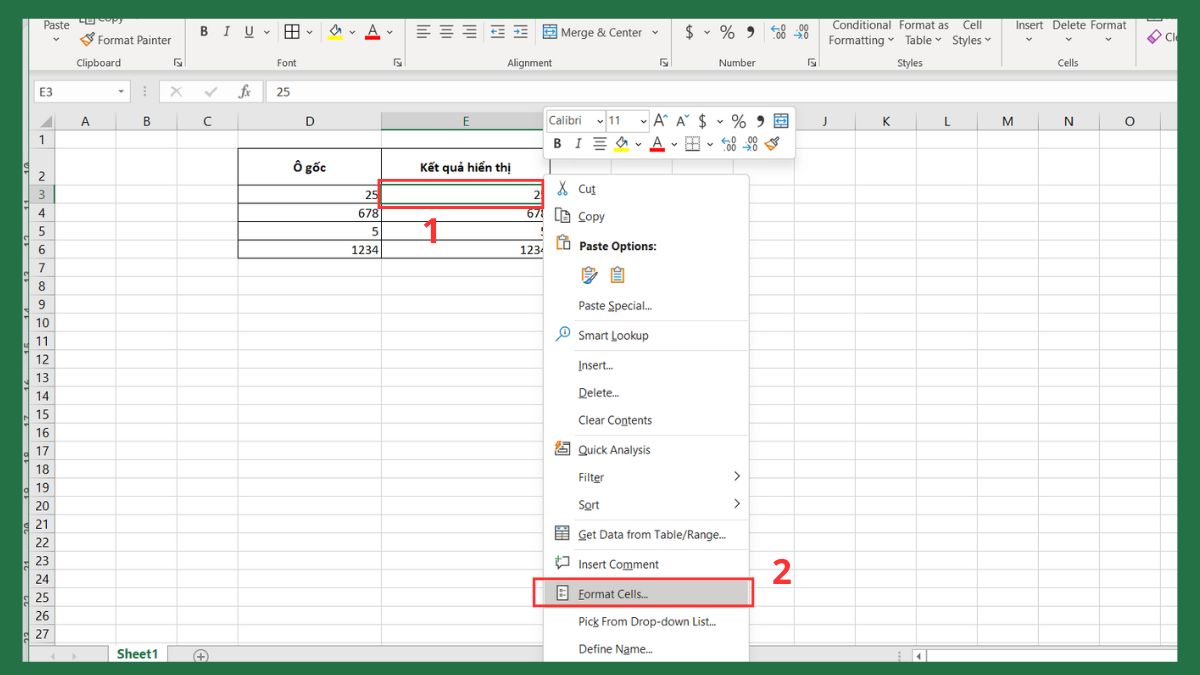Click the Insert Function fx icon
The width and height of the screenshot is (1200, 675).
pos(244,92)
